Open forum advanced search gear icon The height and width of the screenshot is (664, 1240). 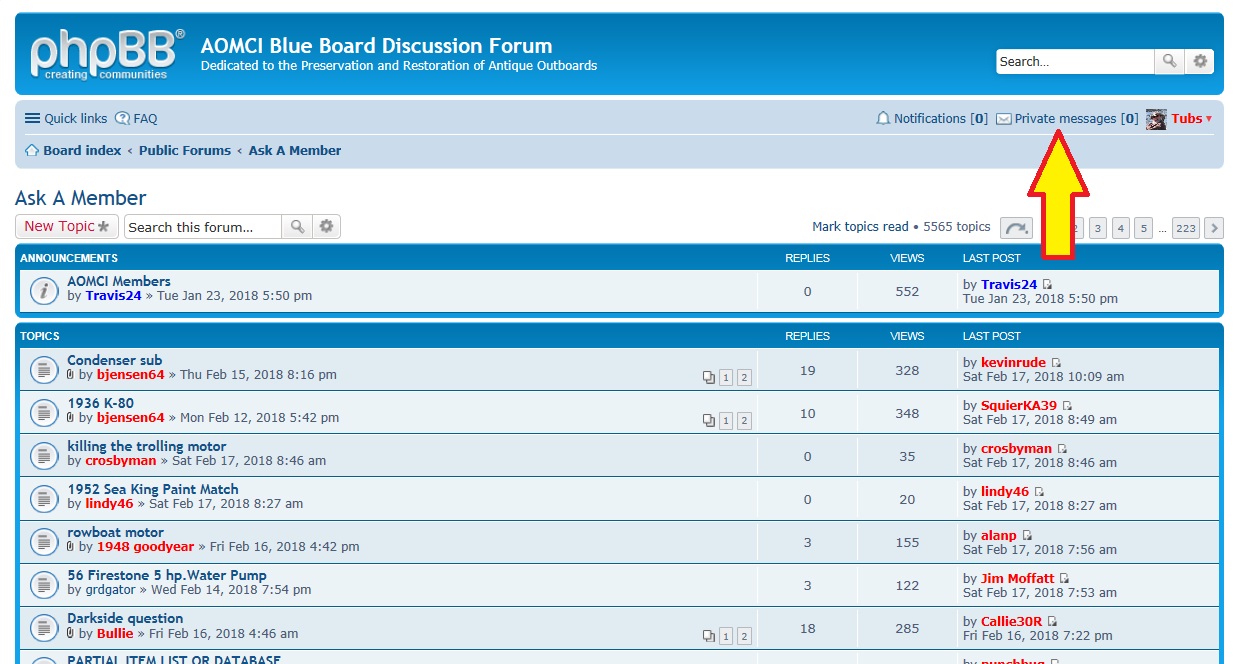(326, 227)
